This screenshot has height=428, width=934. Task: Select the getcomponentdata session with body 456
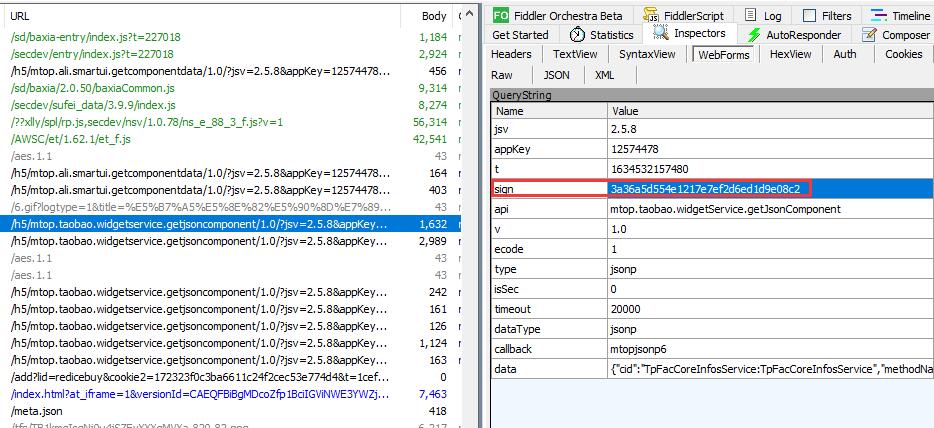(229, 71)
